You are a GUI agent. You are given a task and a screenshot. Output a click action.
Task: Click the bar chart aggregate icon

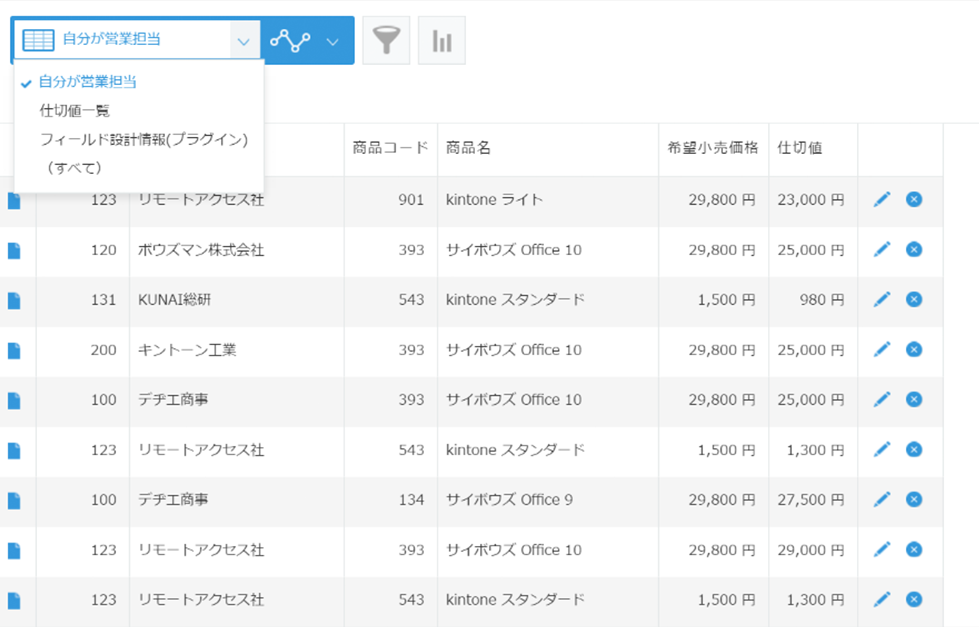point(441,41)
